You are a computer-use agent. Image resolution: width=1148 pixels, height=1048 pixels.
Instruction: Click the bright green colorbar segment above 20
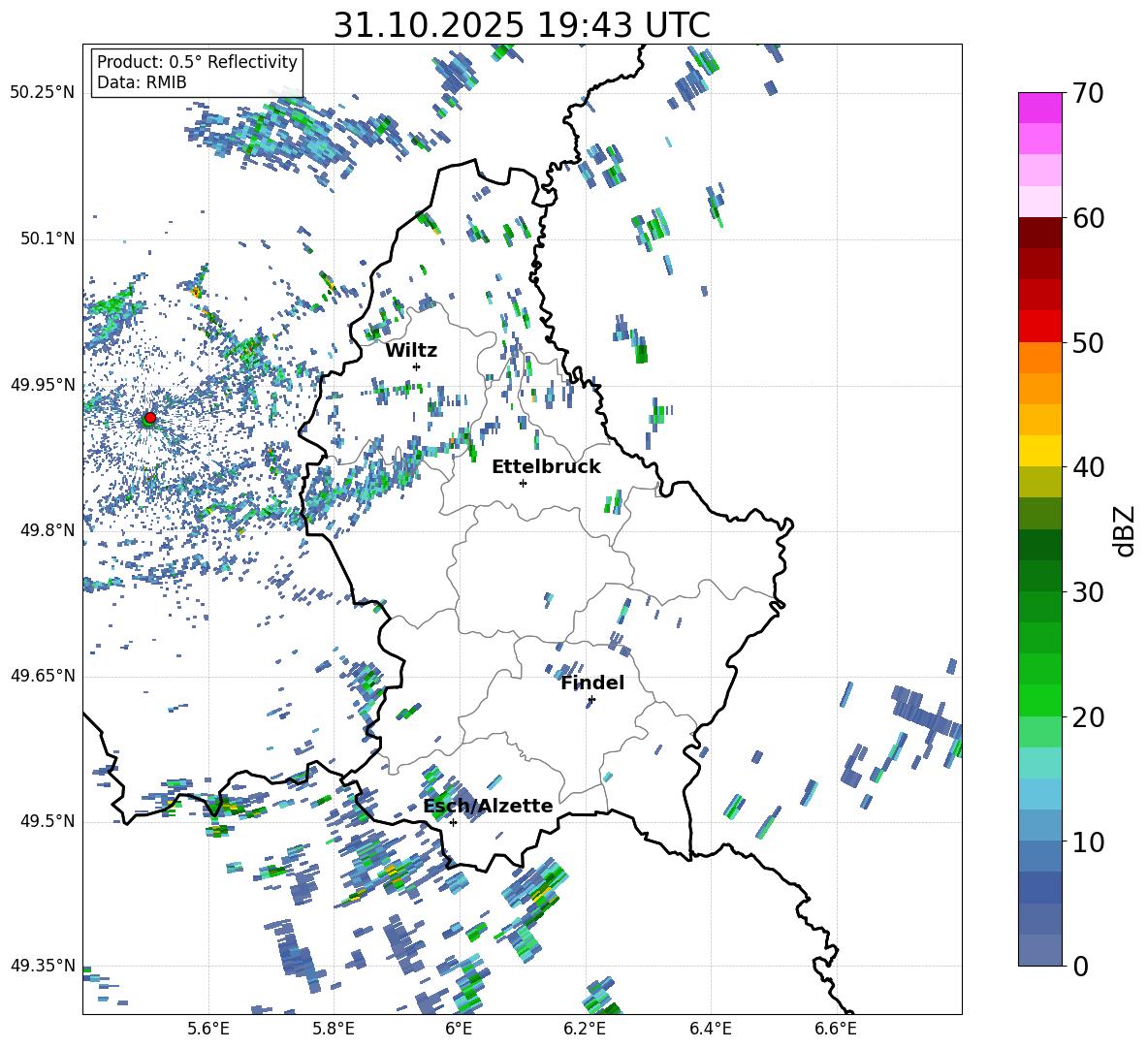point(1040,700)
